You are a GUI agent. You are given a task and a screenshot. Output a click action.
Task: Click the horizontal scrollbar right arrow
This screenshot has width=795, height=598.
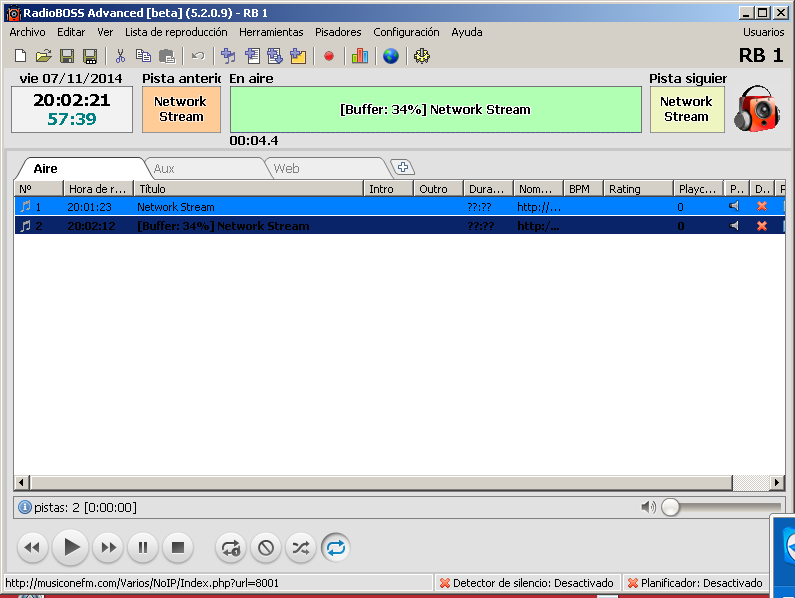click(776, 482)
